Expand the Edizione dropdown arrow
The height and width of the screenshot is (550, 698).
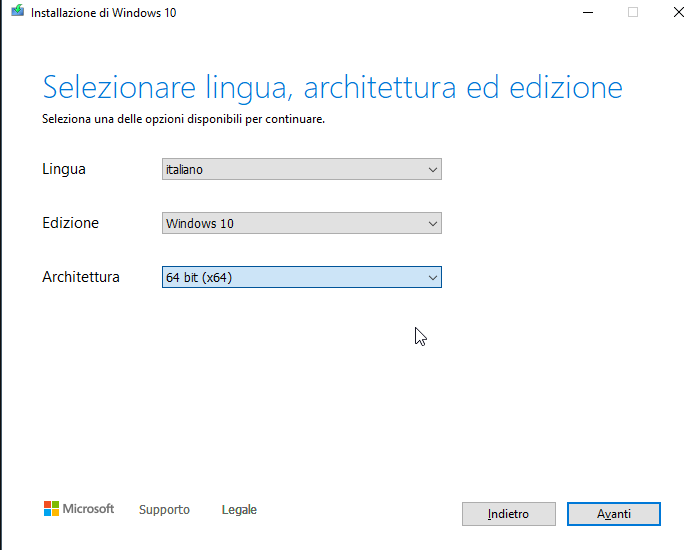[432, 224]
